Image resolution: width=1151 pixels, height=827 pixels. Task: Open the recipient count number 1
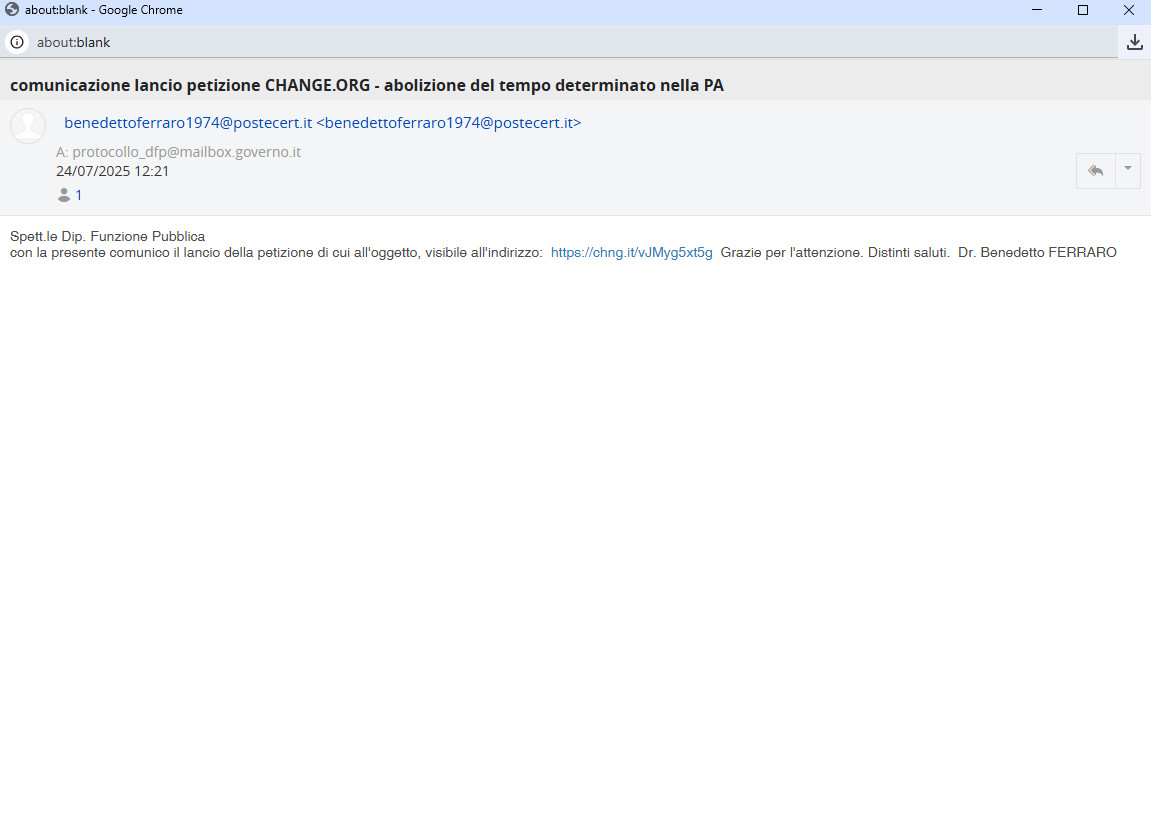click(x=79, y=195)
